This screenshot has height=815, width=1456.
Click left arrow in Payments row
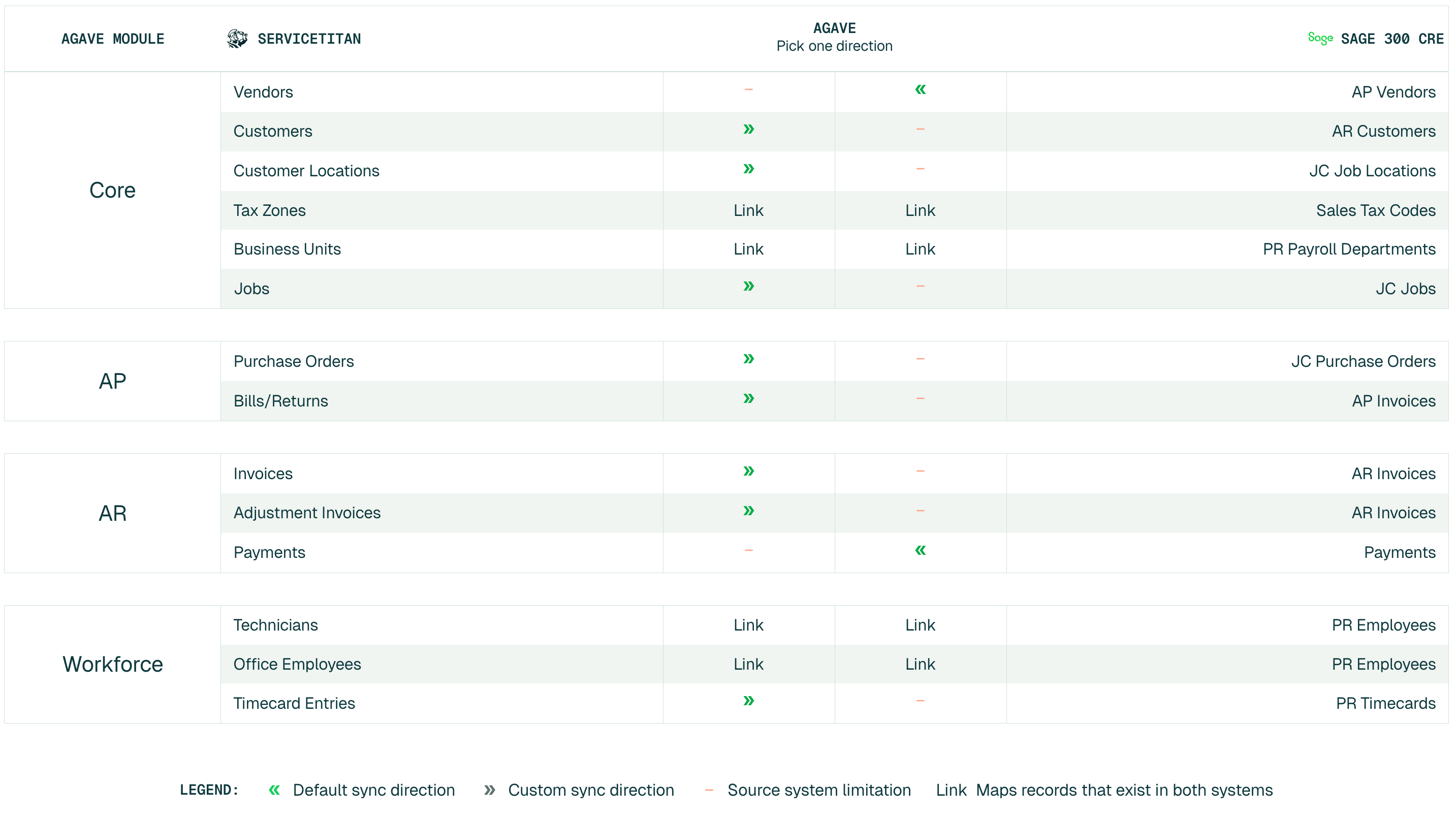(920, 550)
